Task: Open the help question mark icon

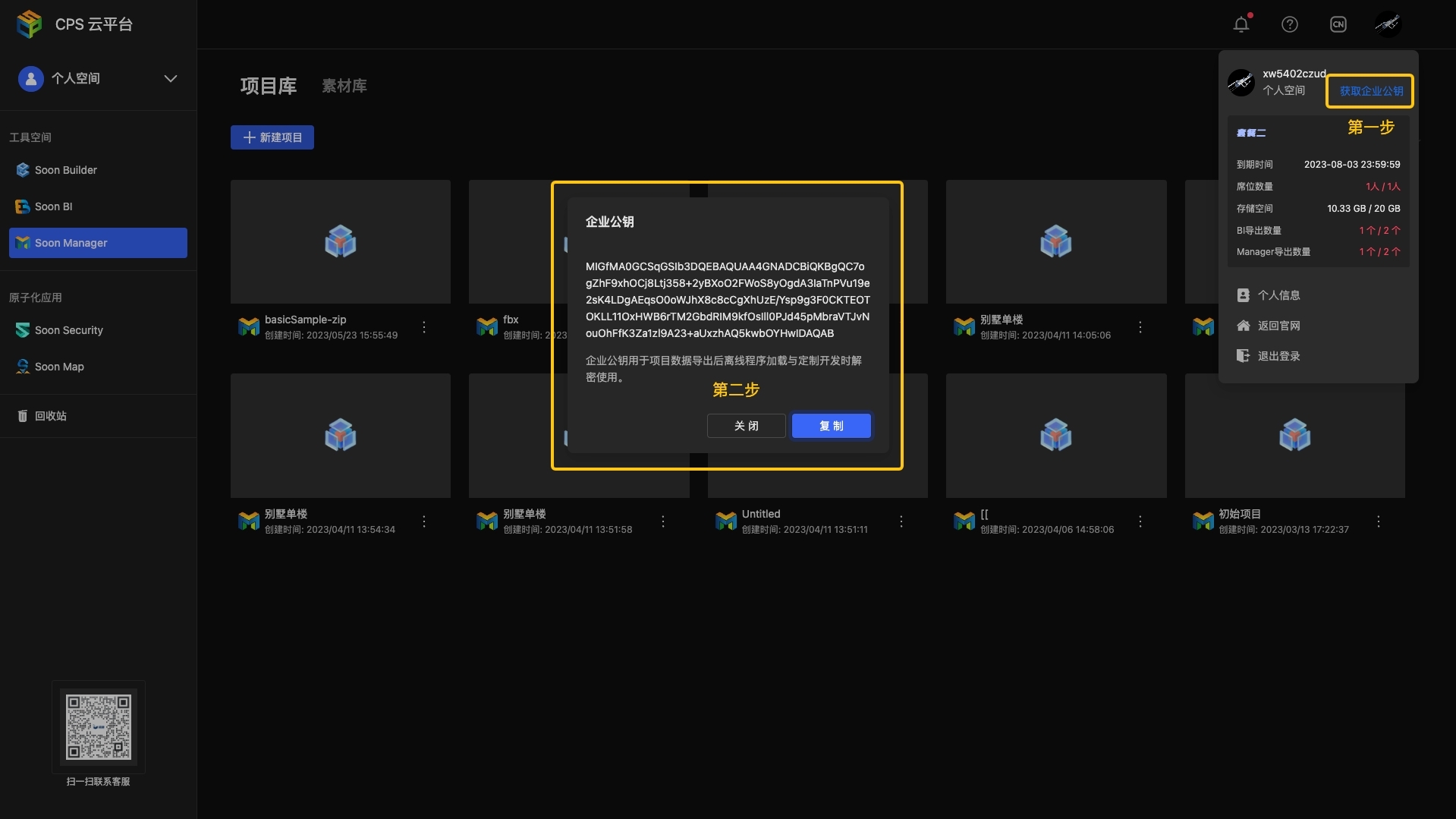Action: click(x=1289, y=24)
